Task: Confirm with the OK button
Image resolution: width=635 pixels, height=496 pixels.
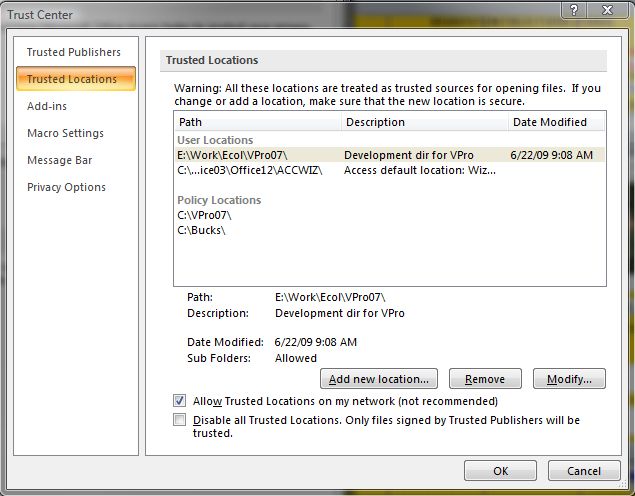Action: coord(501,470)
